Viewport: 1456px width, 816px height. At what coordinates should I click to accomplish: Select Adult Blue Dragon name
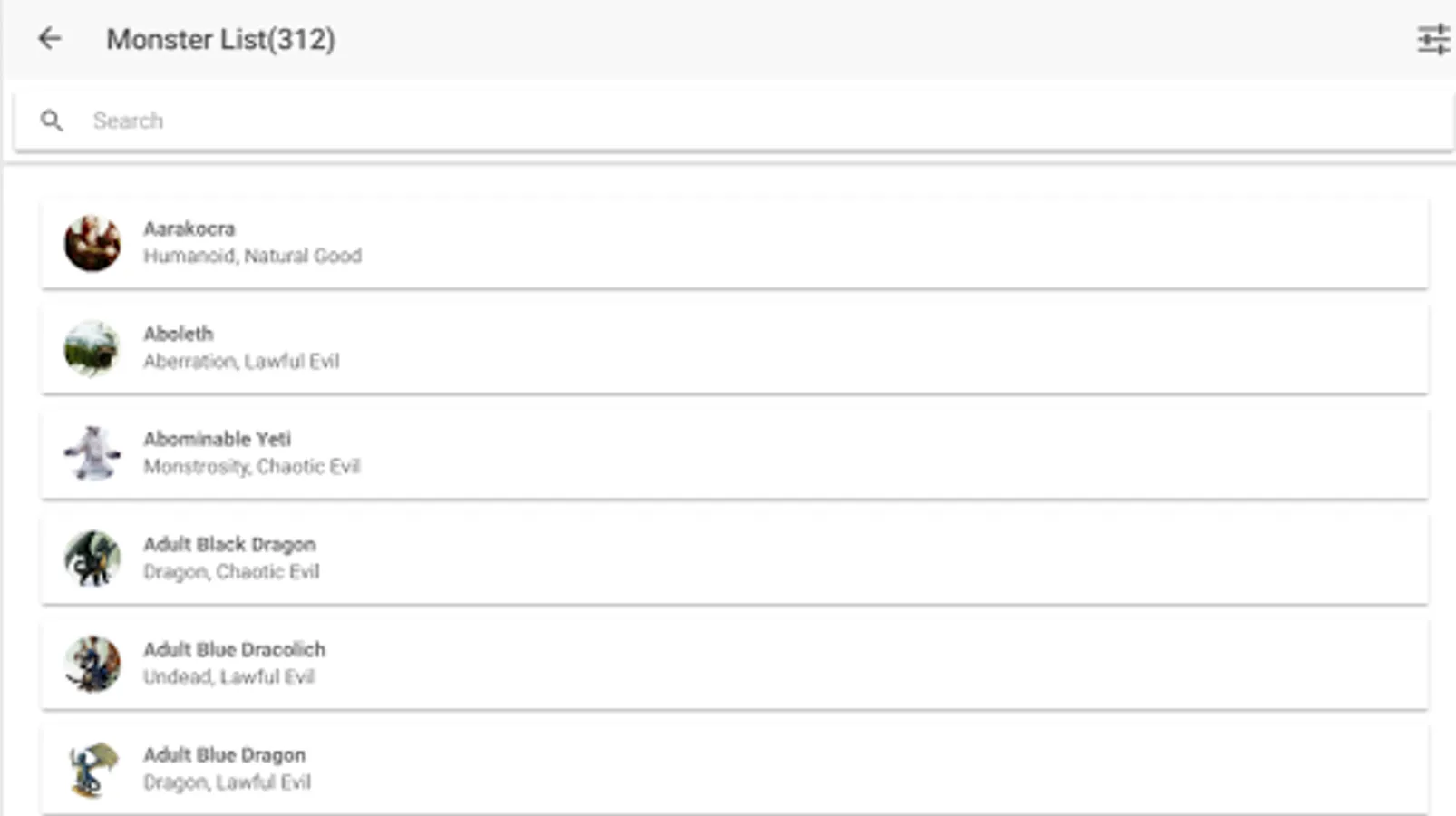tap(224, 754)
